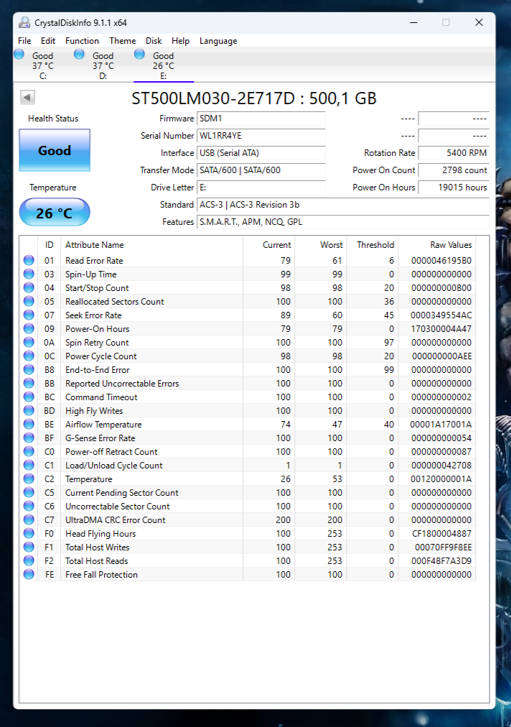Open the Language menu
Image resolution: width=511 pixels, height=727 pixels.
(x=218, y=41)
